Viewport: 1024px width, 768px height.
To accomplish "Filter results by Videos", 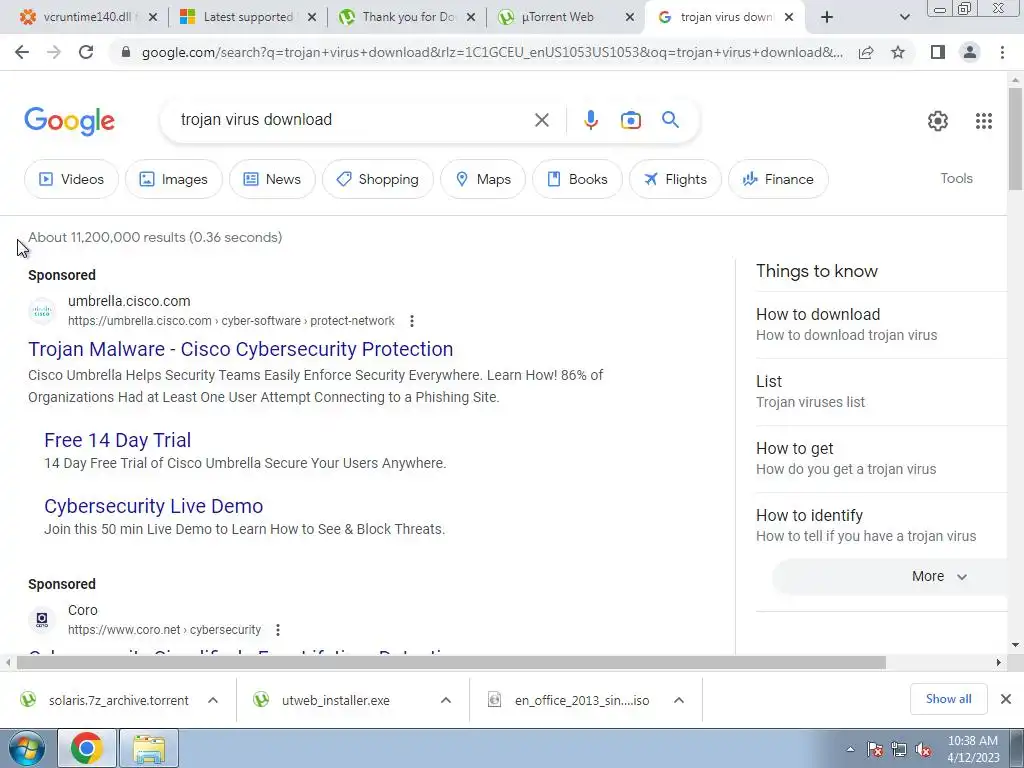I will click(72, 179).
